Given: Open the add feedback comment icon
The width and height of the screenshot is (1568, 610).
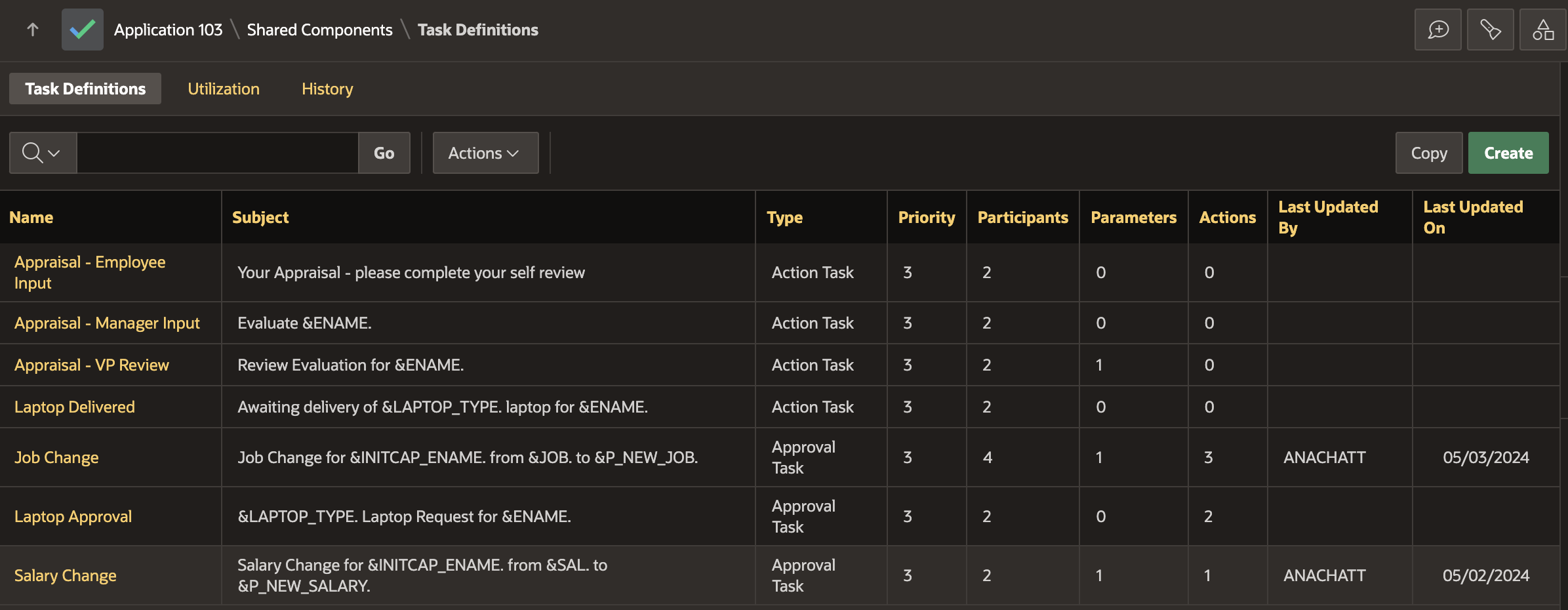Looking at the screenshot, I should pyautogui.click(x=1437, y=30).
